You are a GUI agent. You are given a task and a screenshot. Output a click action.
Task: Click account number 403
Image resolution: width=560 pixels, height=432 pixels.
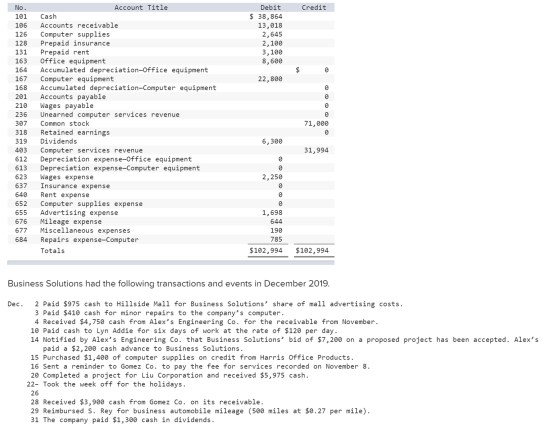[x=21, y=150]
